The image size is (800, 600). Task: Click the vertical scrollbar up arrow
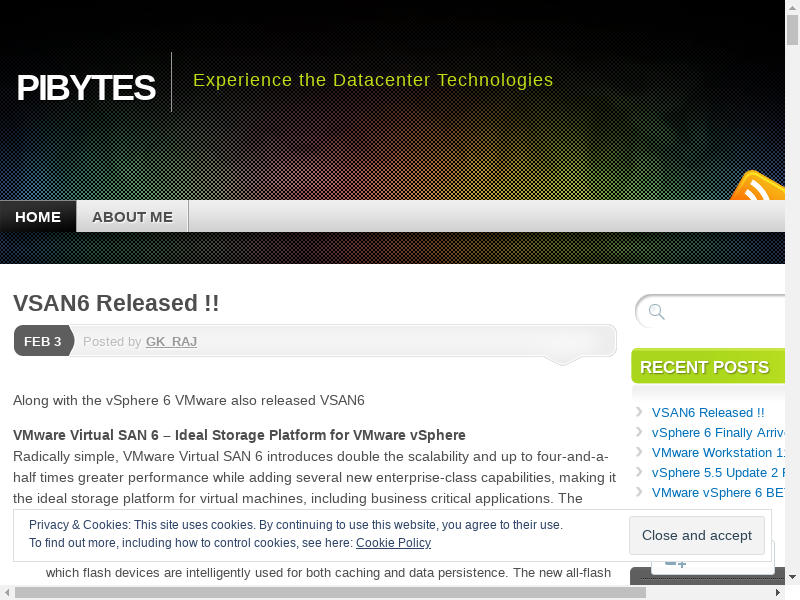point(792,7)
